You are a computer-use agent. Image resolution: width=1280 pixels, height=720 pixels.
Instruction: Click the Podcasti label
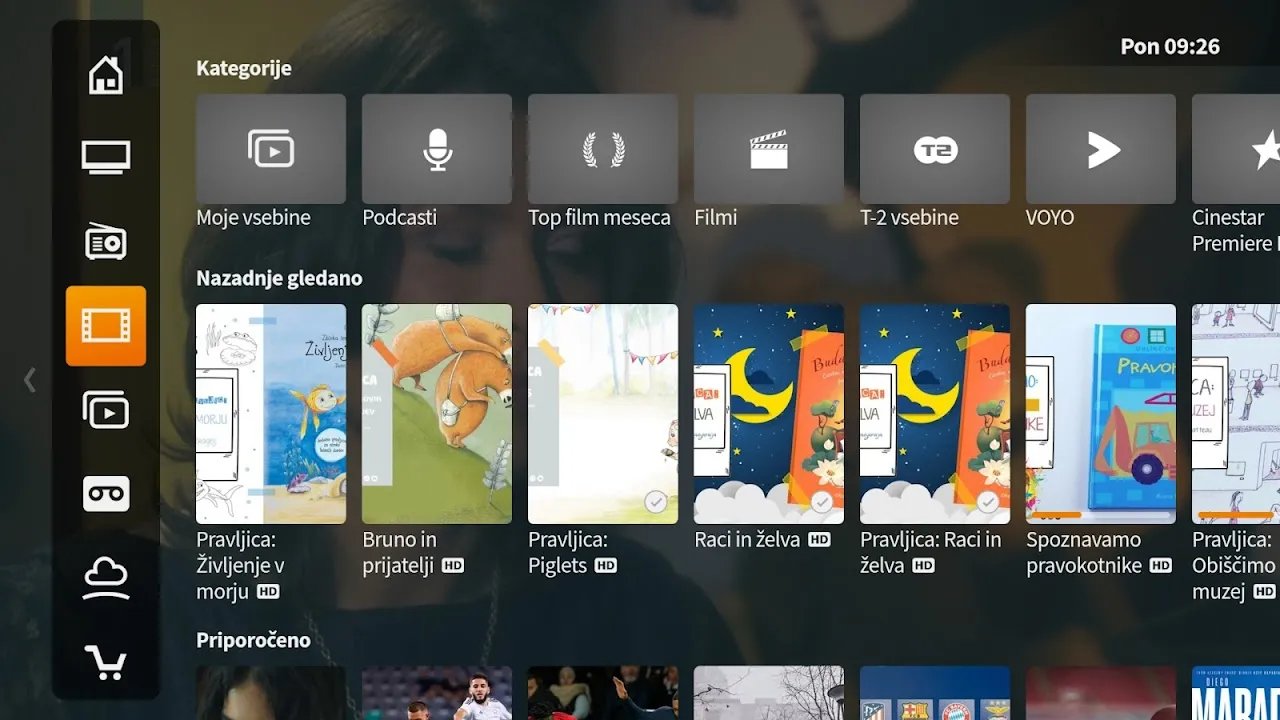point(400,217)
